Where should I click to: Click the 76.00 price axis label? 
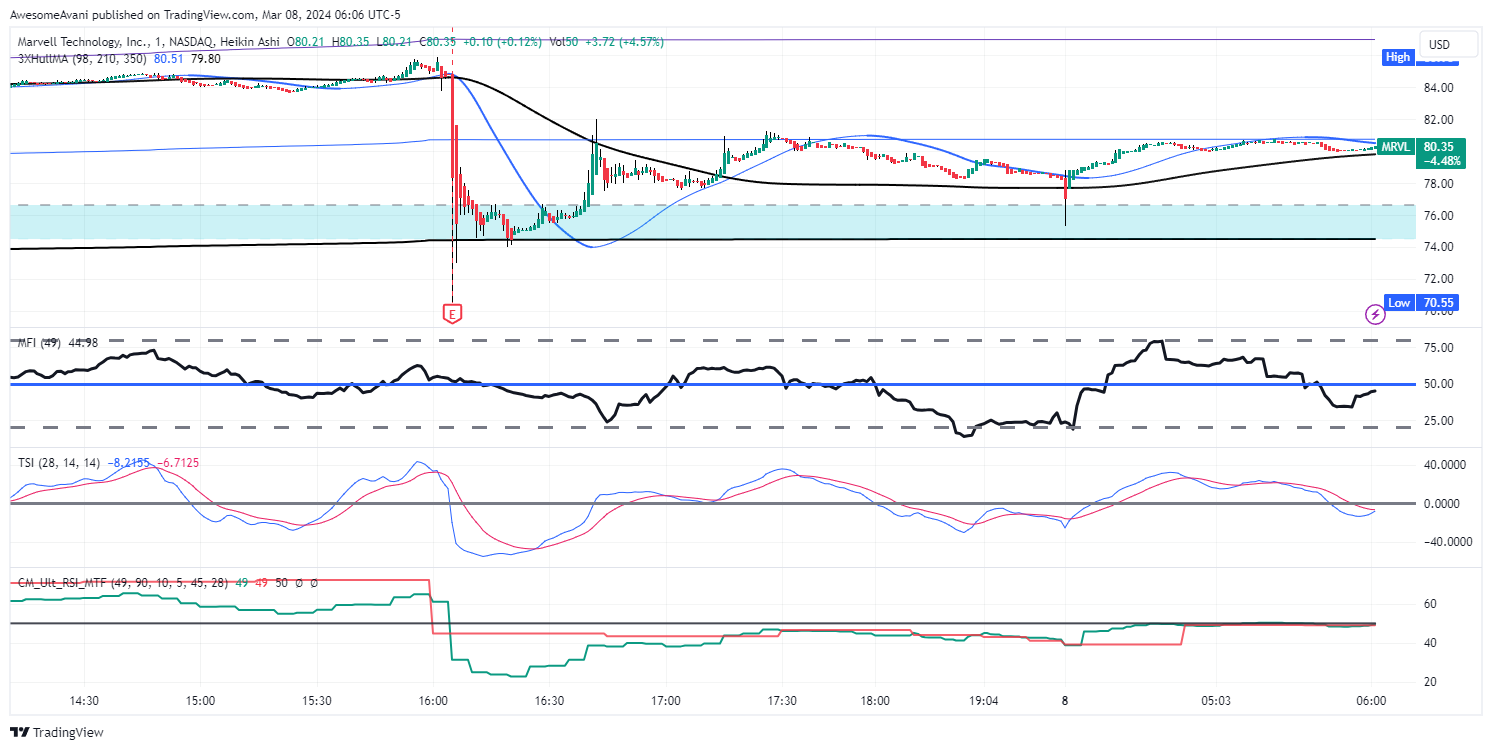(1438, 216)
